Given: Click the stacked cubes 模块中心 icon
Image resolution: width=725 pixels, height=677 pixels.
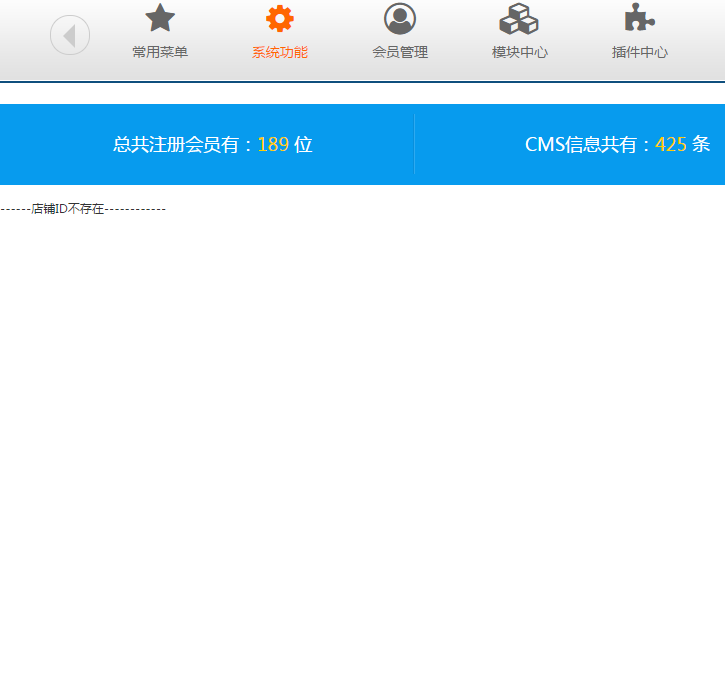Looking at the screenshot, I should pyautogui.click(x=519, y=18).
